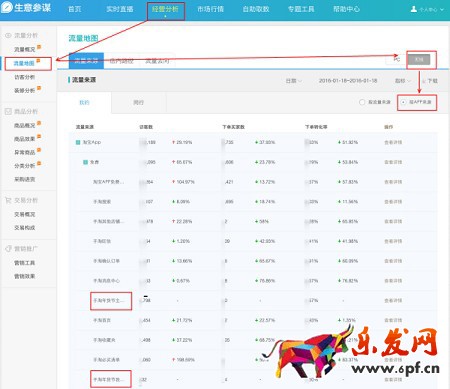Open 分类分析 in the sidebar
450x389 pixels.
point(25,166)
